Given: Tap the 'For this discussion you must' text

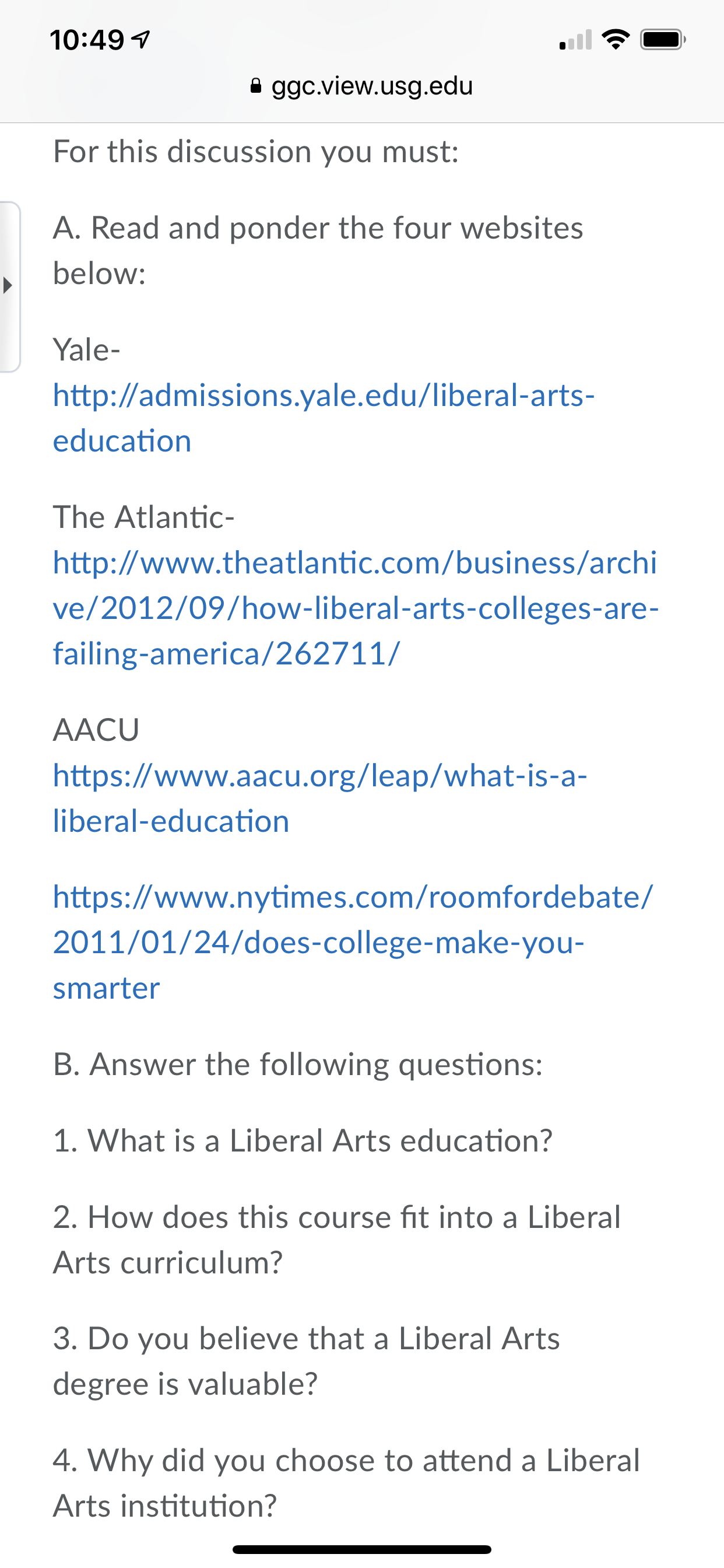Looking at the screenshot, I should 256,152.
